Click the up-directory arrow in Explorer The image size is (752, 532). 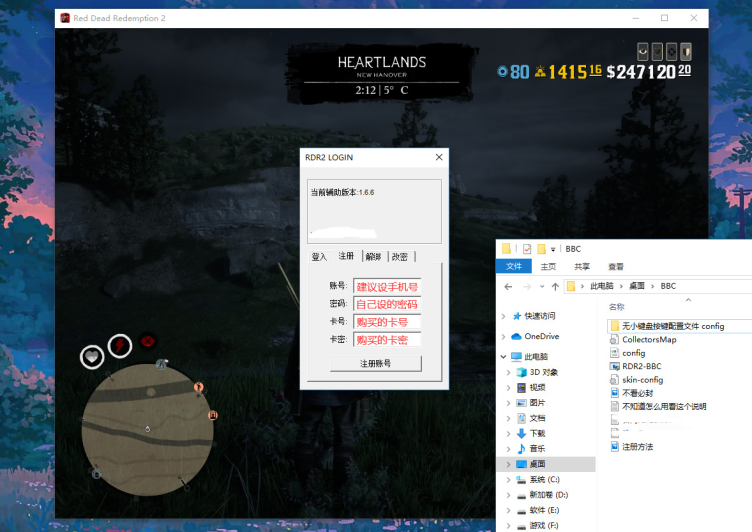(553, 286)
